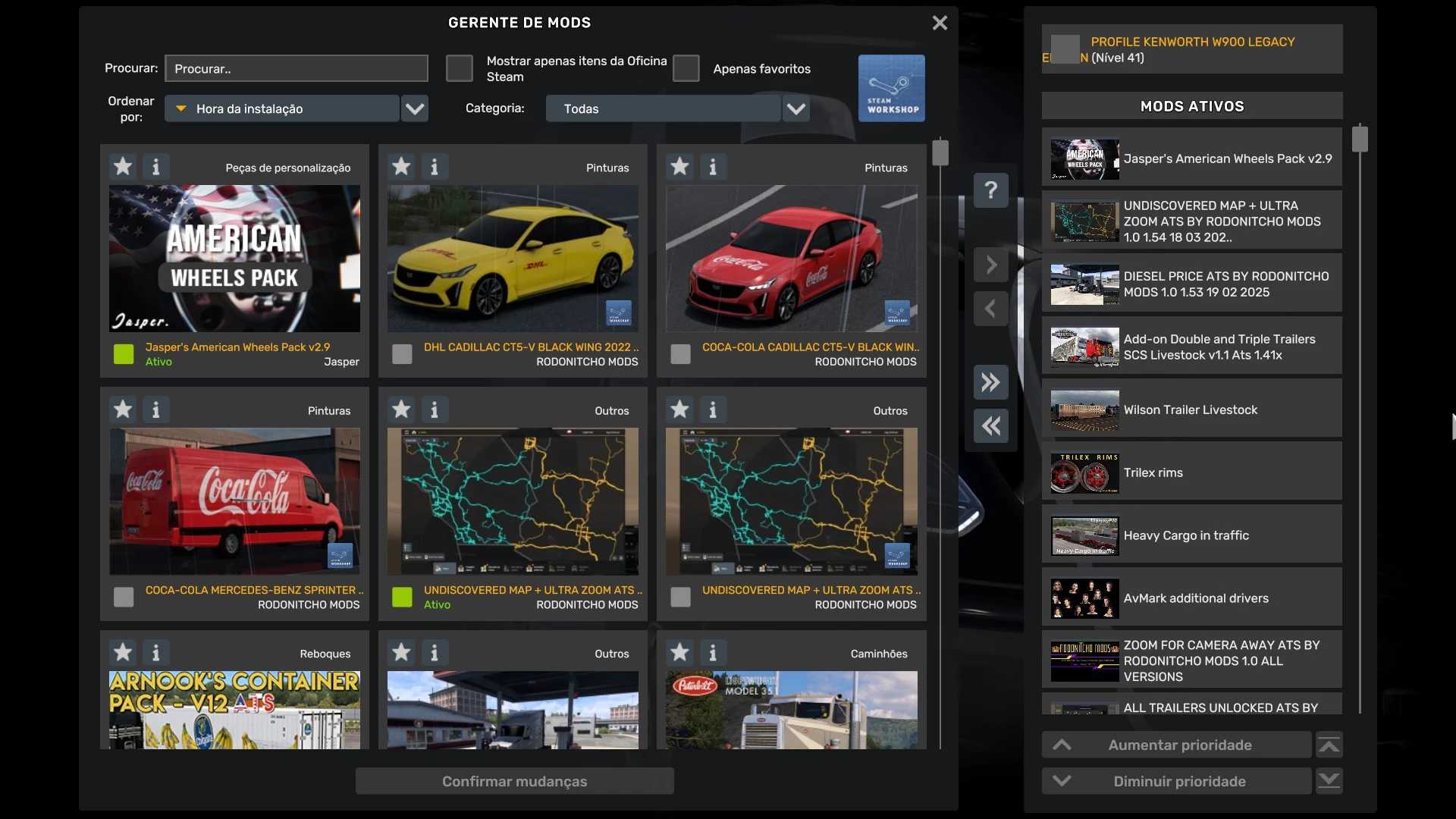This screenshot has width=1456, height=819.
Task: Click the mod search 'Procurar..' field
Action: tap(296, 68)
